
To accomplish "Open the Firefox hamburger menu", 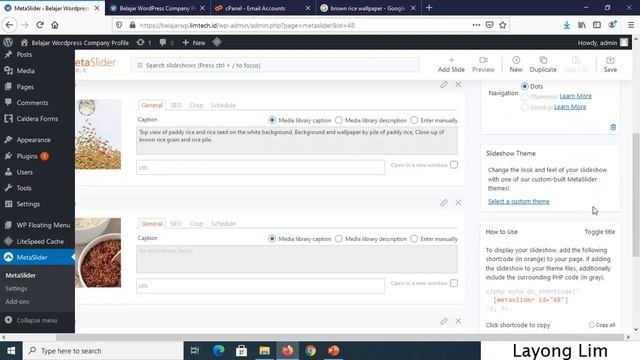I will coord(631,25).
